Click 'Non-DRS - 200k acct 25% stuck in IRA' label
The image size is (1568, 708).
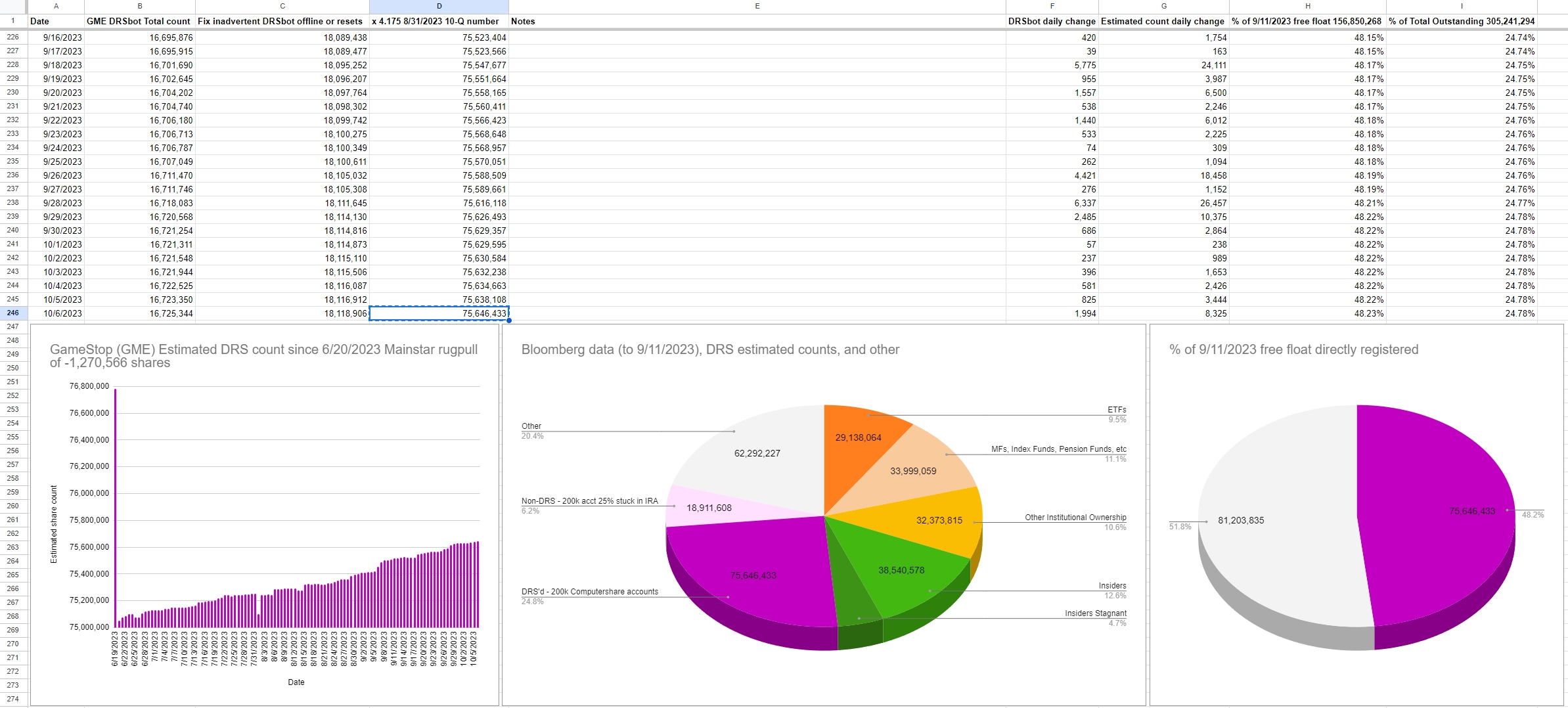[589, 501]
